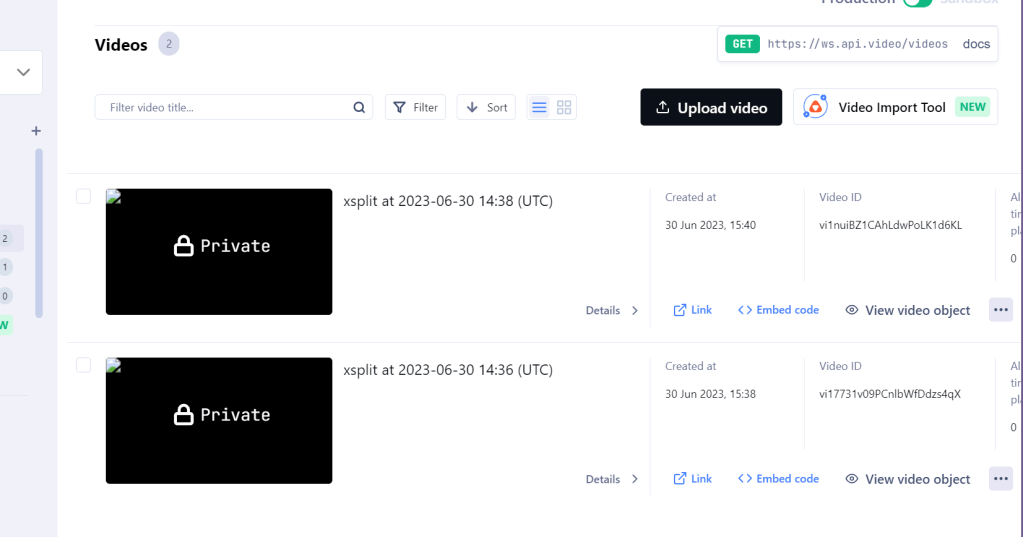Viewport: 1023px width, 537px height.
Task: Toggle Production/Sandbox environment switch
Action: pyautogui.click(x=917, y=2)
